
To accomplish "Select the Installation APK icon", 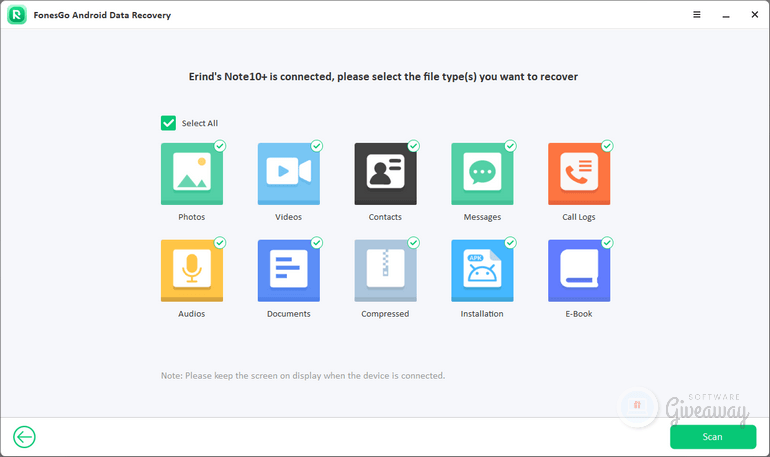I will pos(482,271).
